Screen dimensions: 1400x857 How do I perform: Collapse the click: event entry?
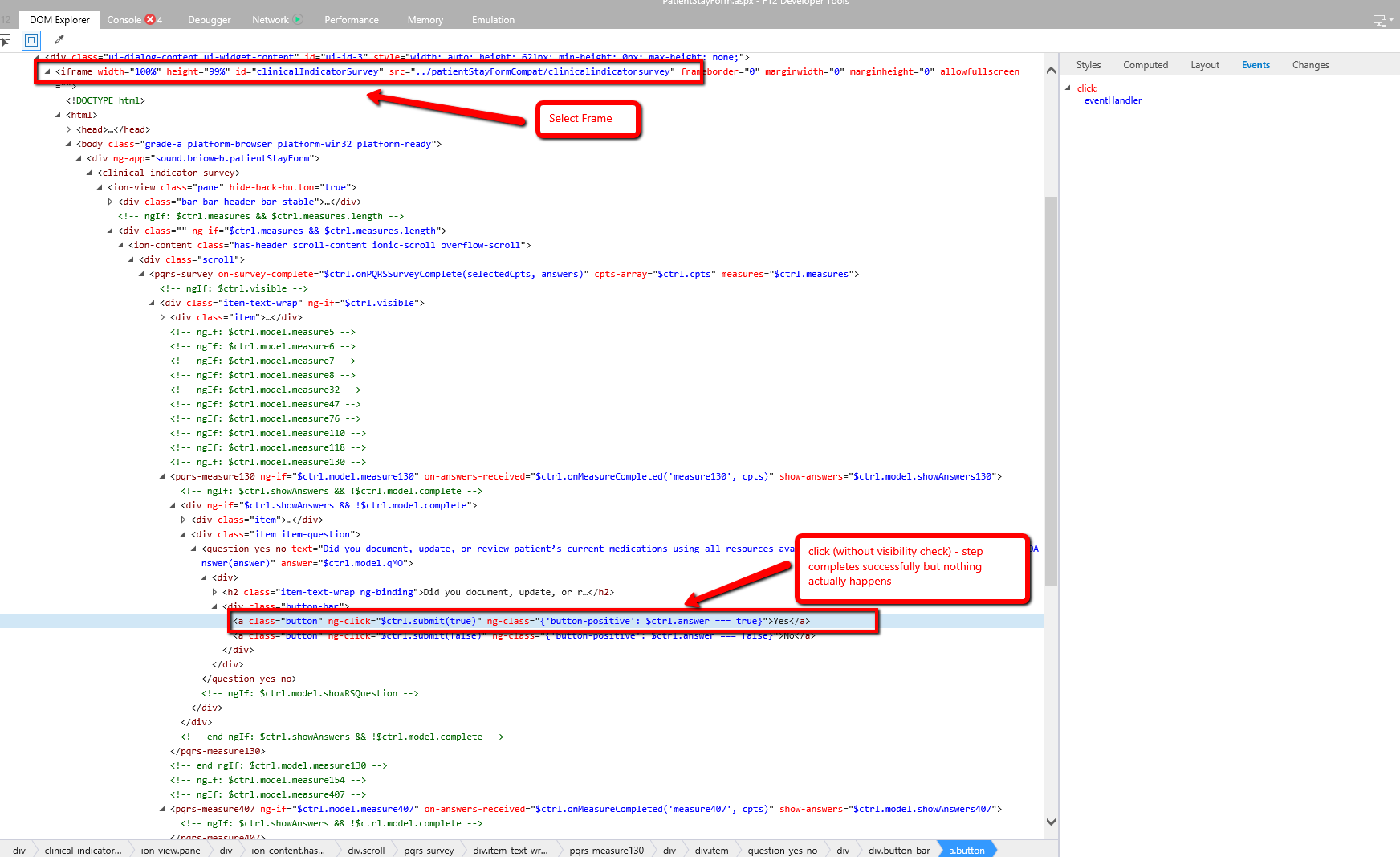1068,88
